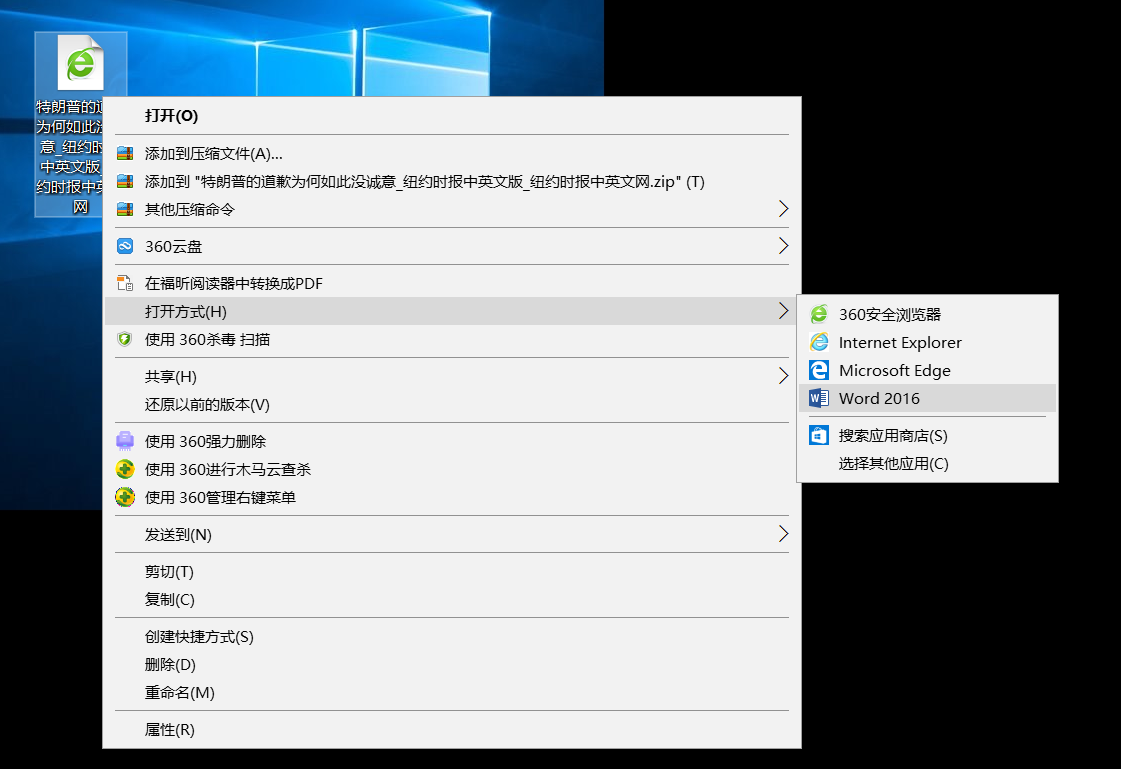Open with 360安全浏览器 label
The image size is (1121, 769).
pyautogui.click(x=889, y=314)
